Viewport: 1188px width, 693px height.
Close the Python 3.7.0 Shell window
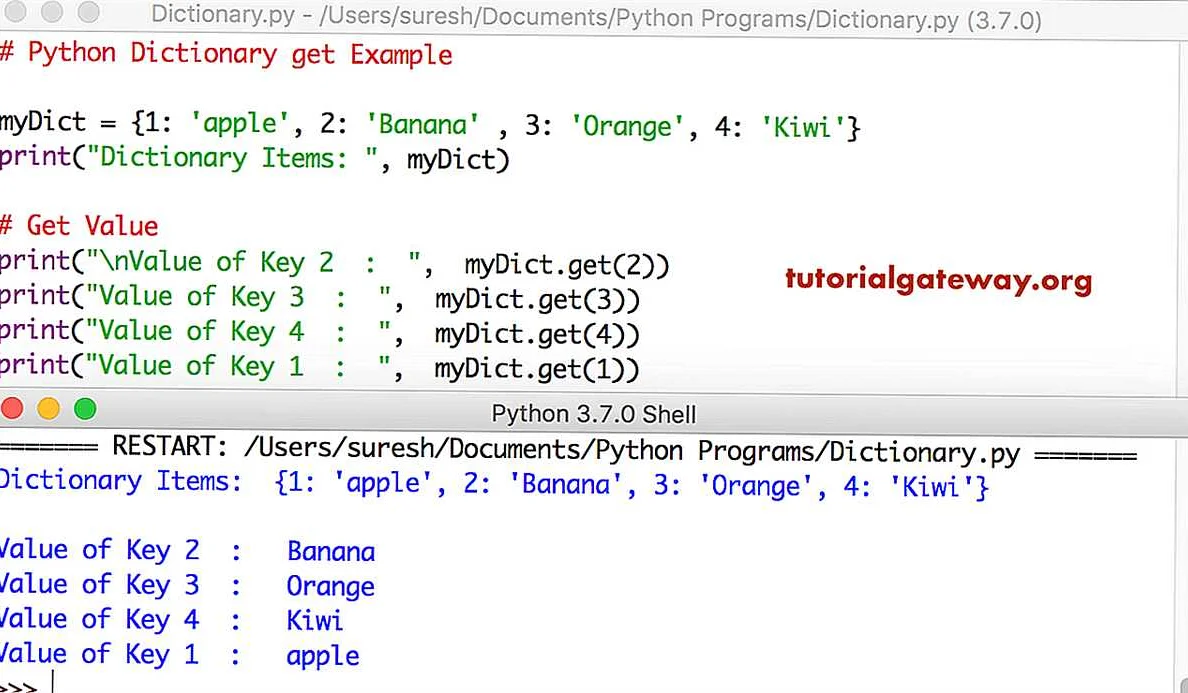(12, 409)
